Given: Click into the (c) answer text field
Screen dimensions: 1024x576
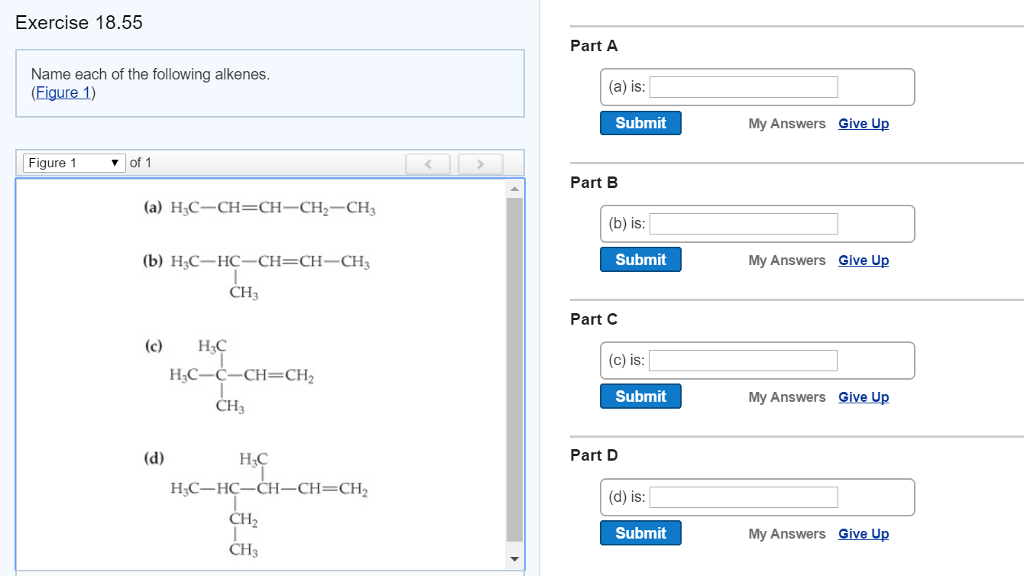Looking at the screenshot, I should click(x=743, y=360).
